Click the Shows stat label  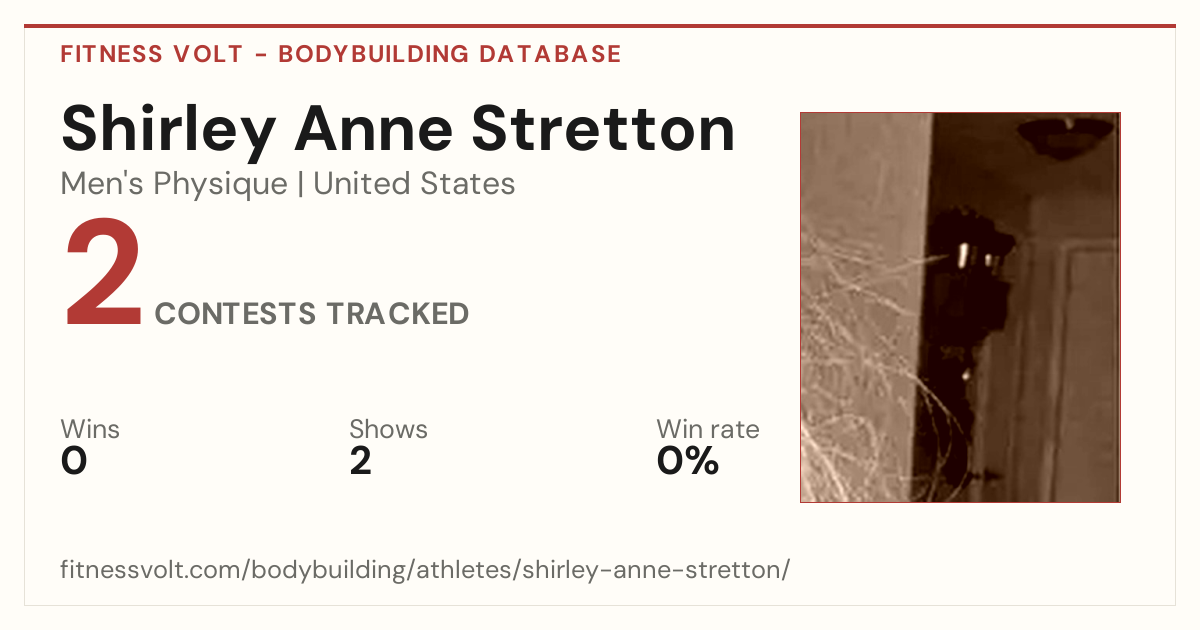(x=388, y=429)
